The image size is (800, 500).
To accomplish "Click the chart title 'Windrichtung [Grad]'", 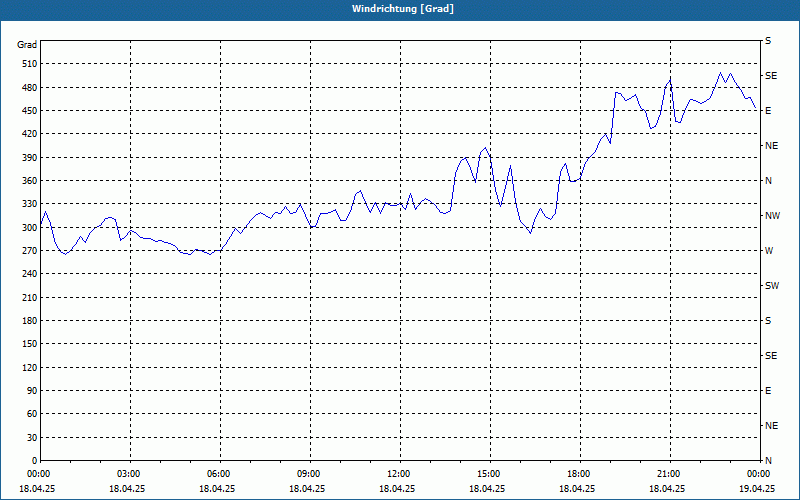I will [403, 9].
